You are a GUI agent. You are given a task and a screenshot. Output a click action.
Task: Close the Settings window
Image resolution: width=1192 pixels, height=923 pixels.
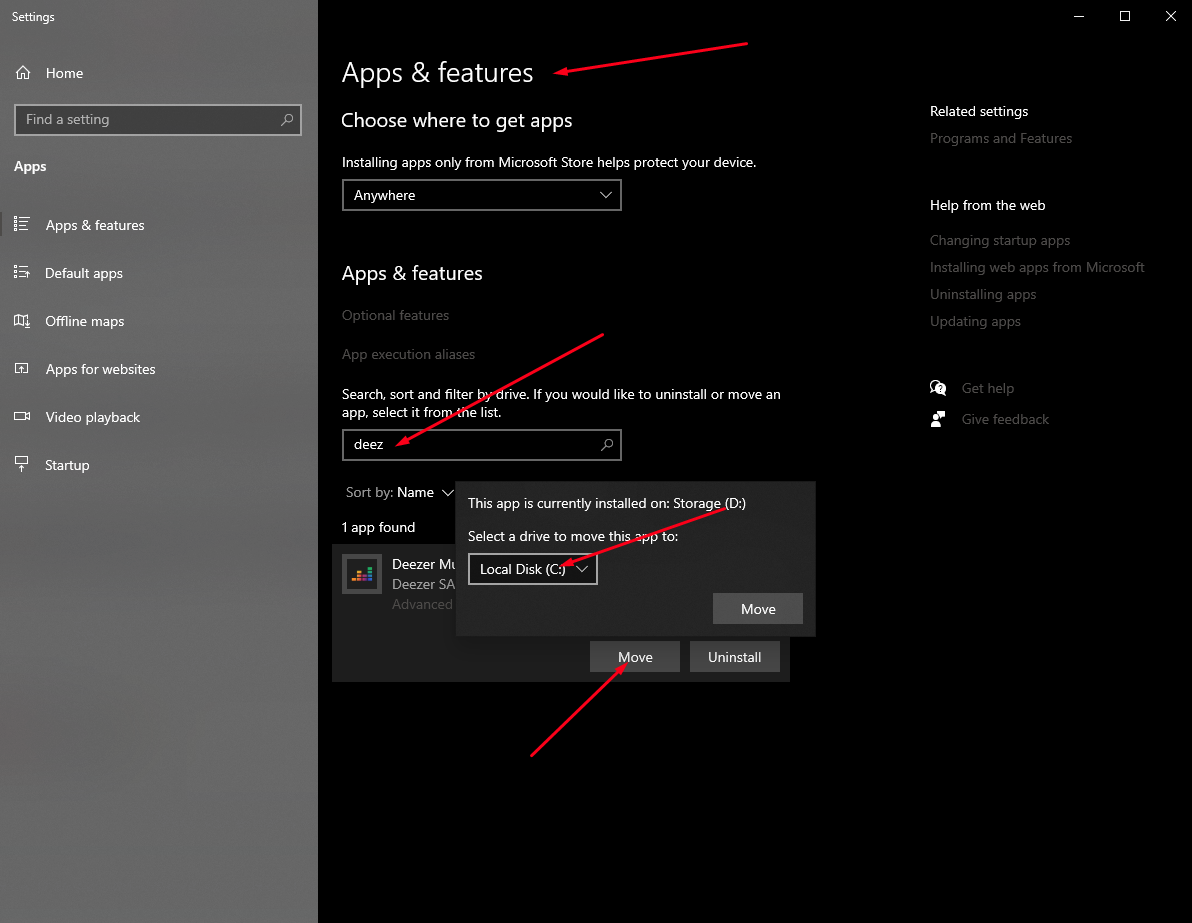click(1171, 16)
